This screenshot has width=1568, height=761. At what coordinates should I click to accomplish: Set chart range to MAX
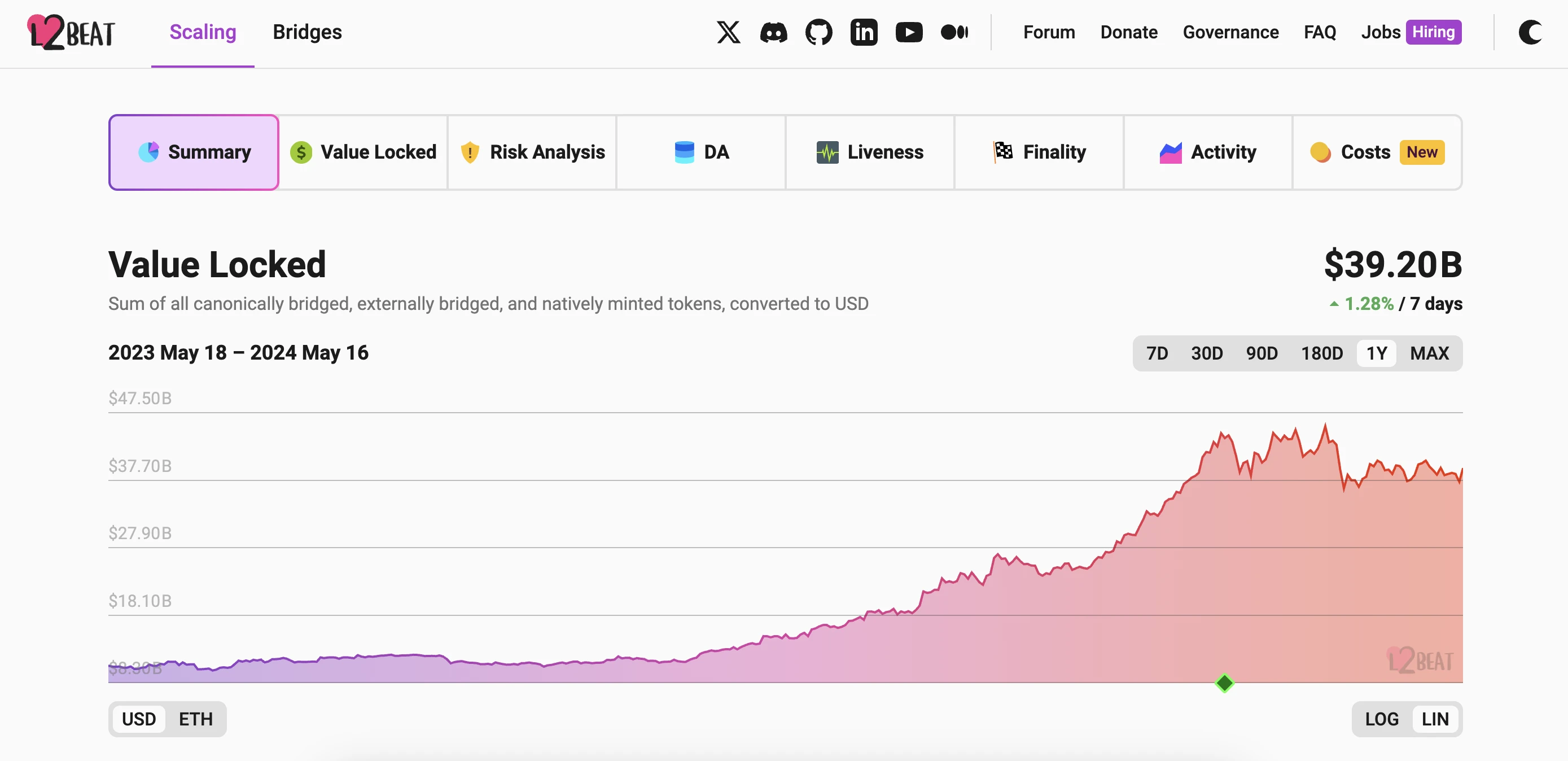coord(1429,353)
